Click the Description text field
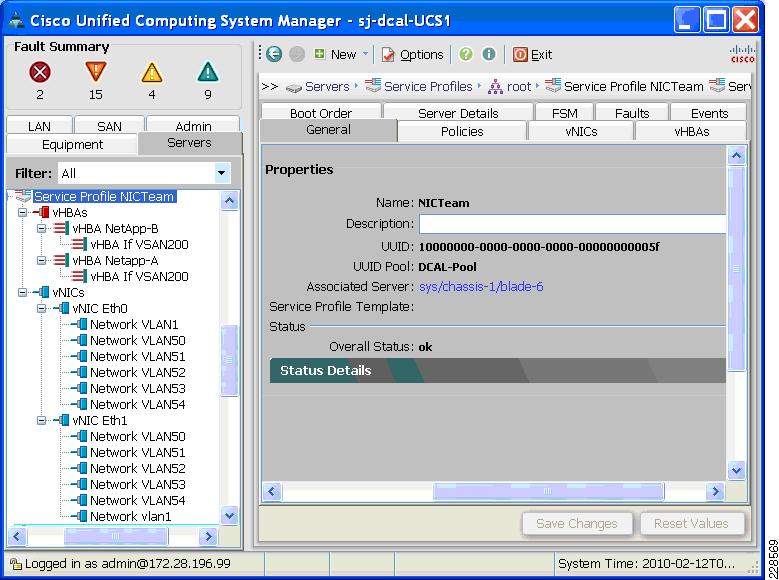This screenshot has height=580, width=779. pyautogui.click(x=572, y=224)
